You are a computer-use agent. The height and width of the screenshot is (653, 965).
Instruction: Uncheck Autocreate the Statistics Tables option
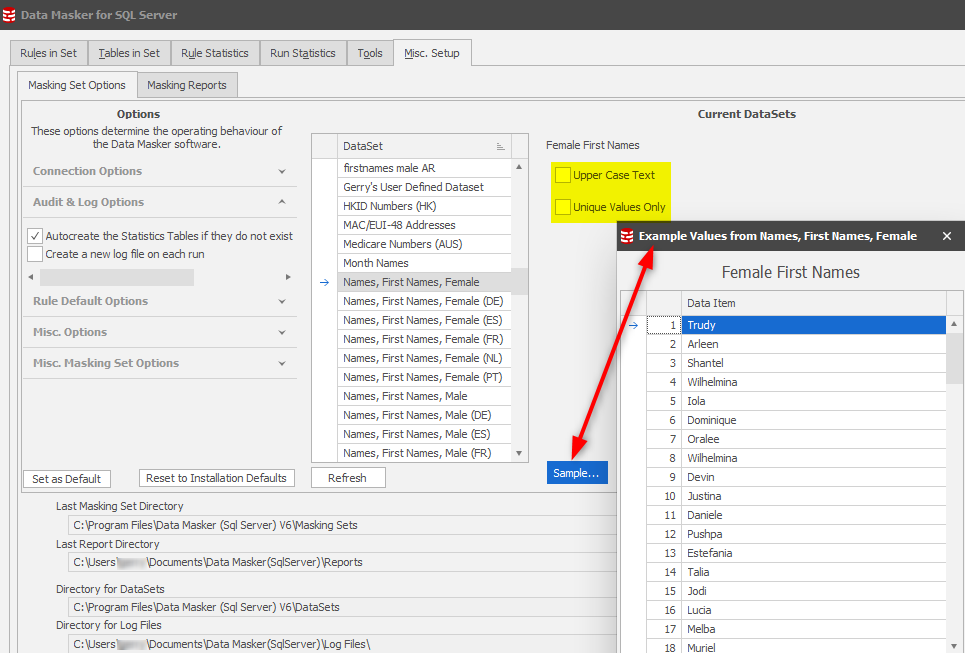[35, 236]
